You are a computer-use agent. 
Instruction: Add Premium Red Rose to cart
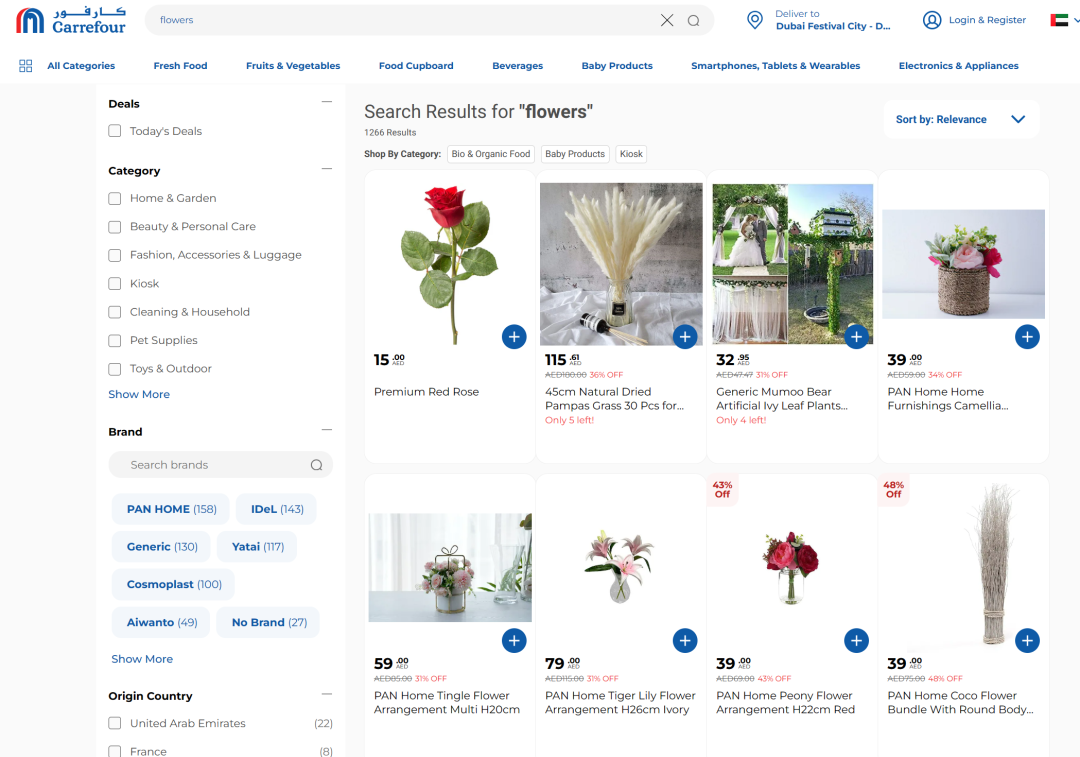coord(514,337)
